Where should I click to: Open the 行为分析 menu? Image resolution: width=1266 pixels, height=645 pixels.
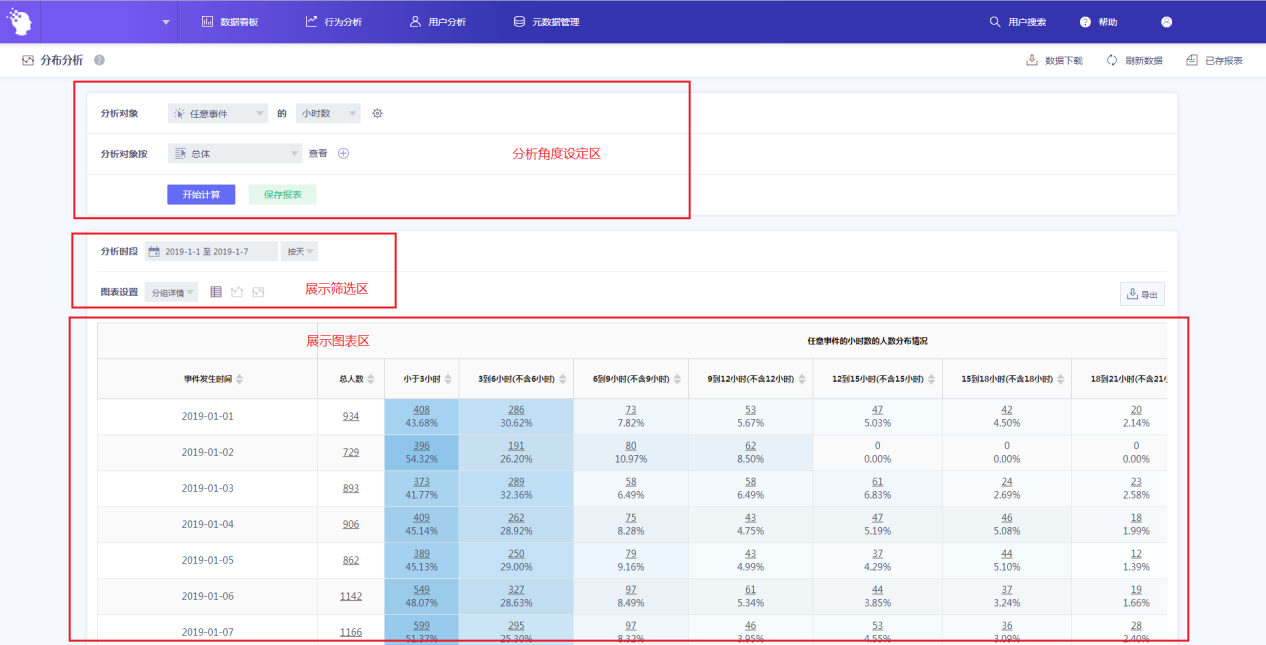pos(335,22)
